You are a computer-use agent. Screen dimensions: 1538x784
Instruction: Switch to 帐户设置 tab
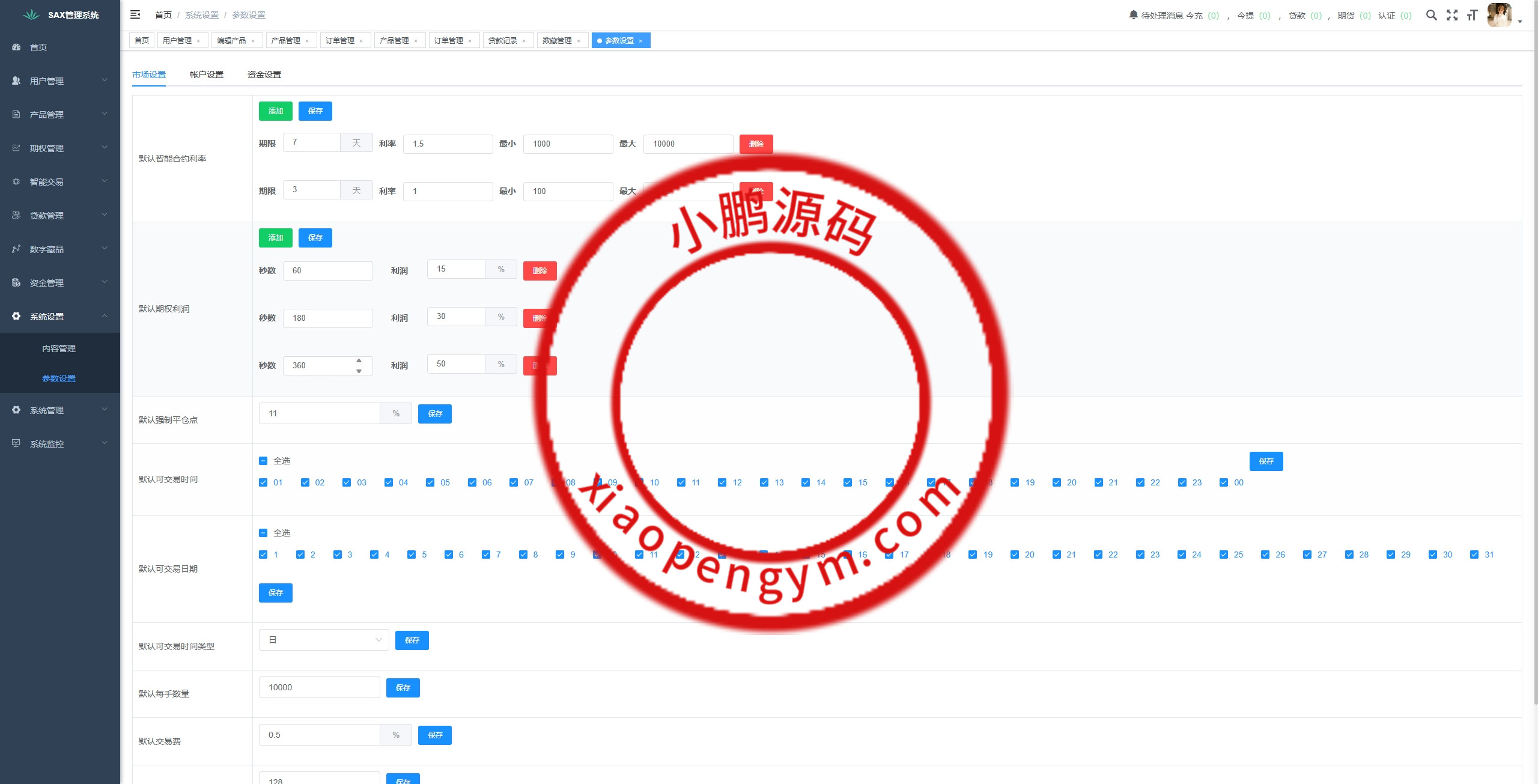click(206, 74)
